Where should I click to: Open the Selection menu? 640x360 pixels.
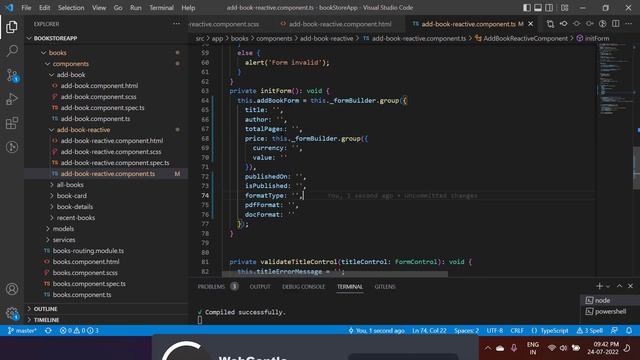(71, 8)
